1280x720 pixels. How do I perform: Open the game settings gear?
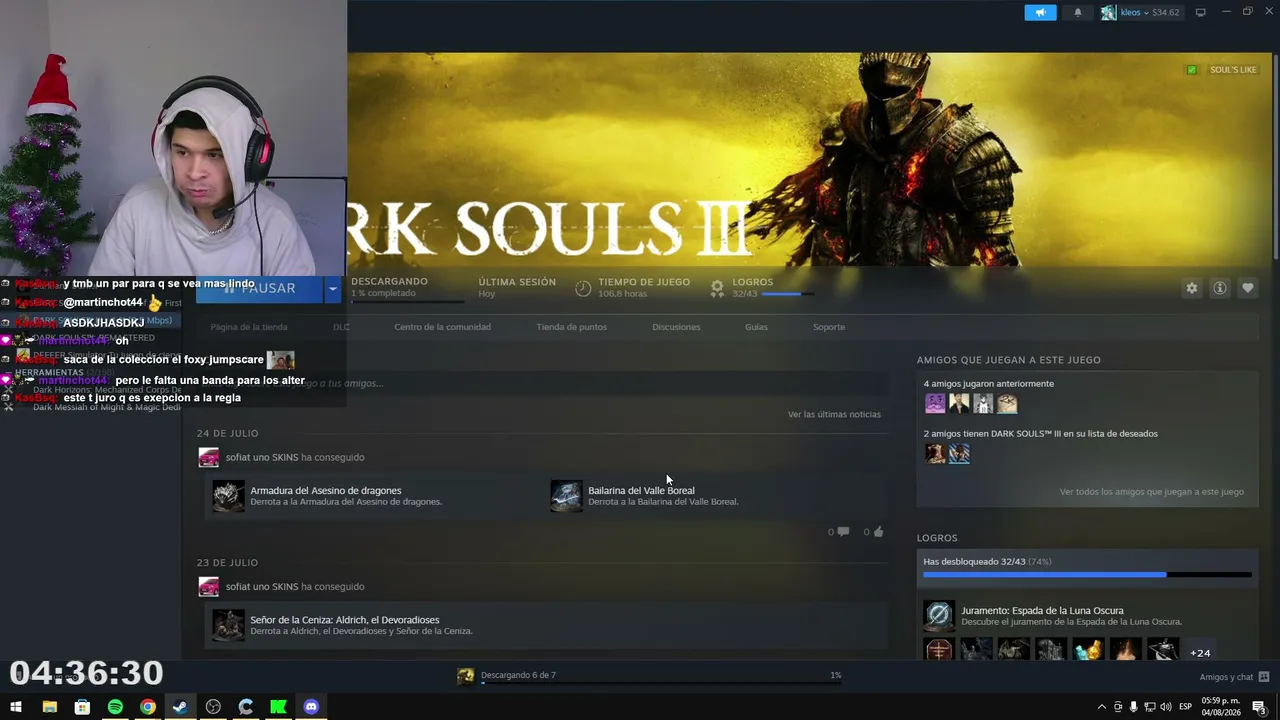point(1191,288)
